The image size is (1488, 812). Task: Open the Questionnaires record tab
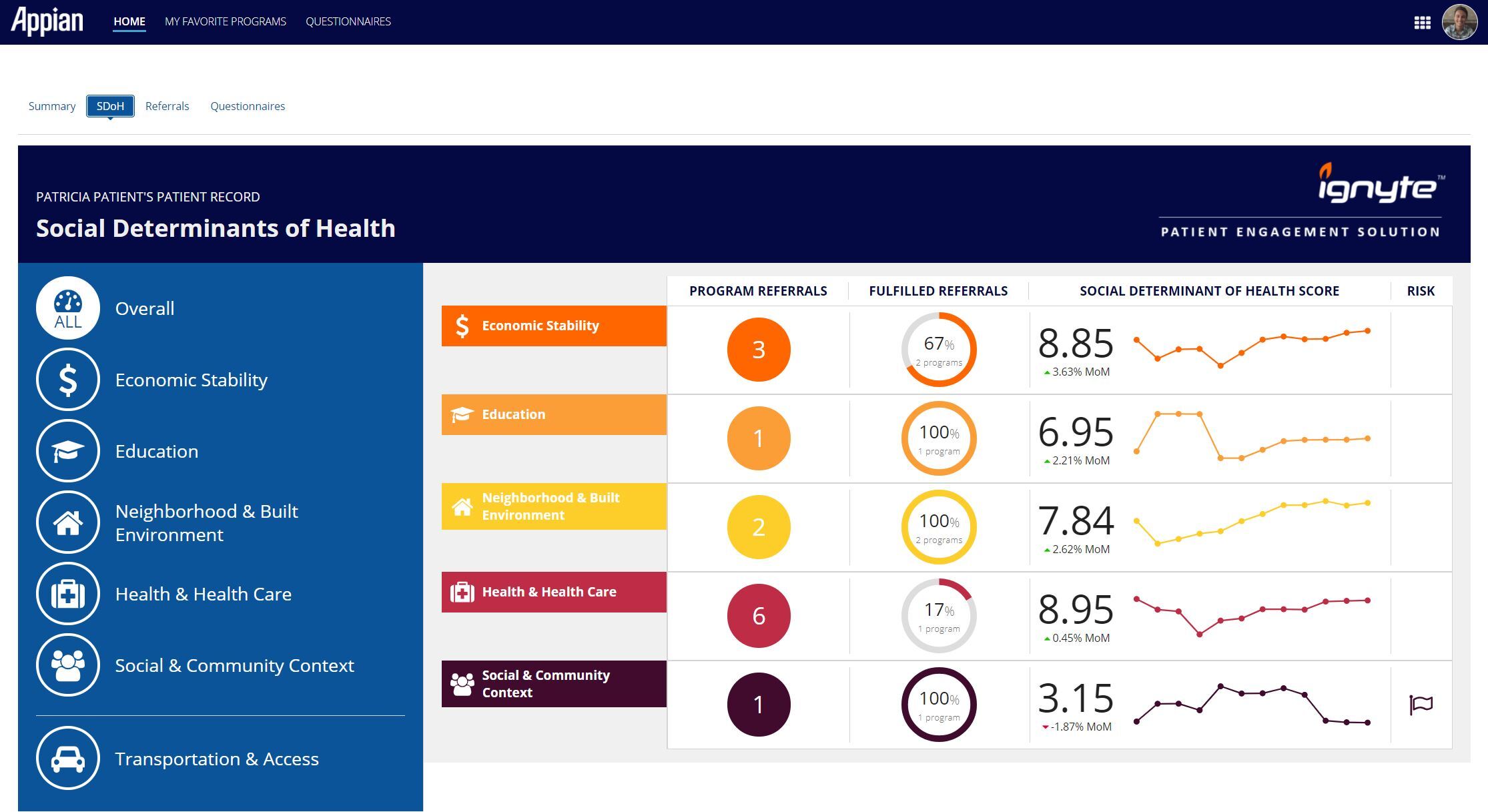click(x=248, y=106)
